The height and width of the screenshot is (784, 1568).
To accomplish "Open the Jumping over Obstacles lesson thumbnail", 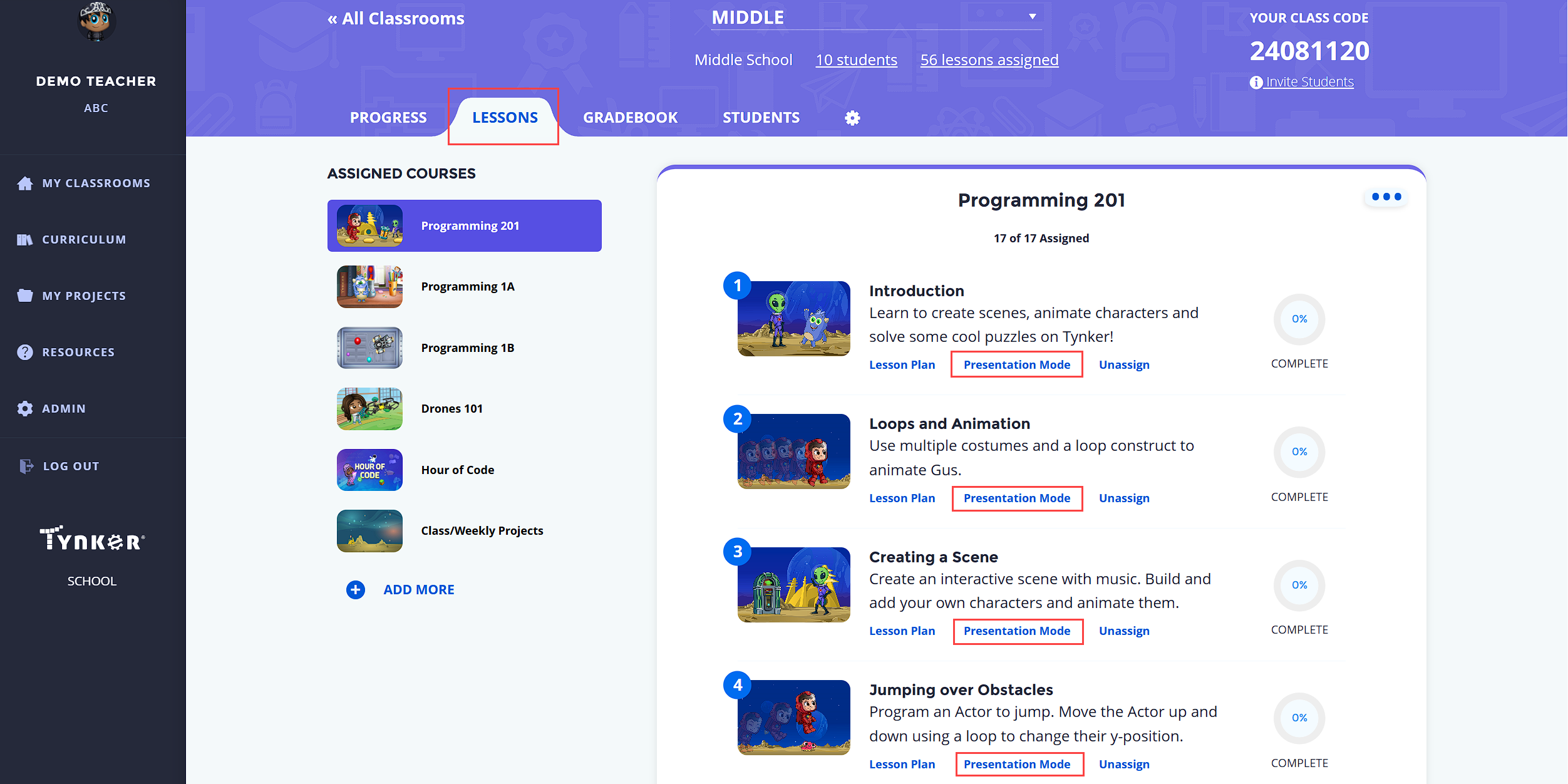I will tap(793, 718).
